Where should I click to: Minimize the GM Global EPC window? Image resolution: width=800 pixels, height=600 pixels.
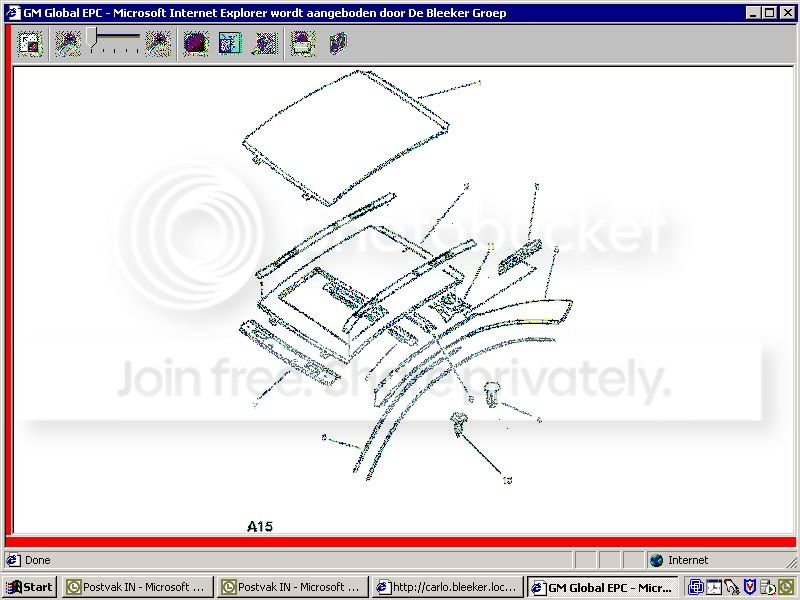pyautogui.click(x=753, y=13)
